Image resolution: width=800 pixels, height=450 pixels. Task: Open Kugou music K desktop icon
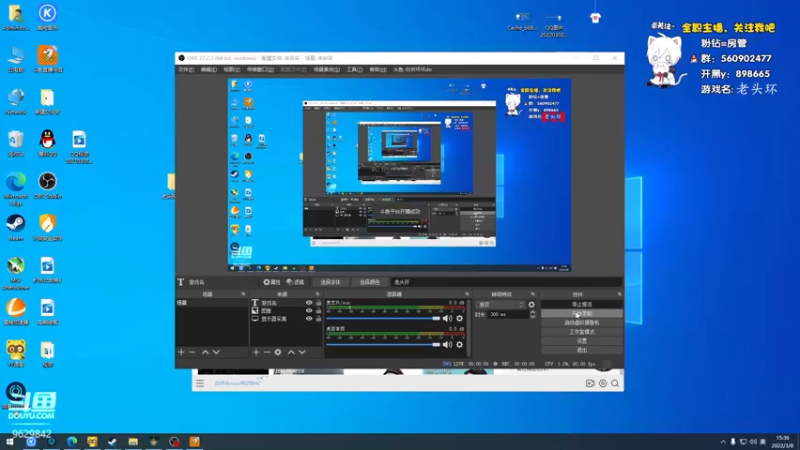click(47, 17)
